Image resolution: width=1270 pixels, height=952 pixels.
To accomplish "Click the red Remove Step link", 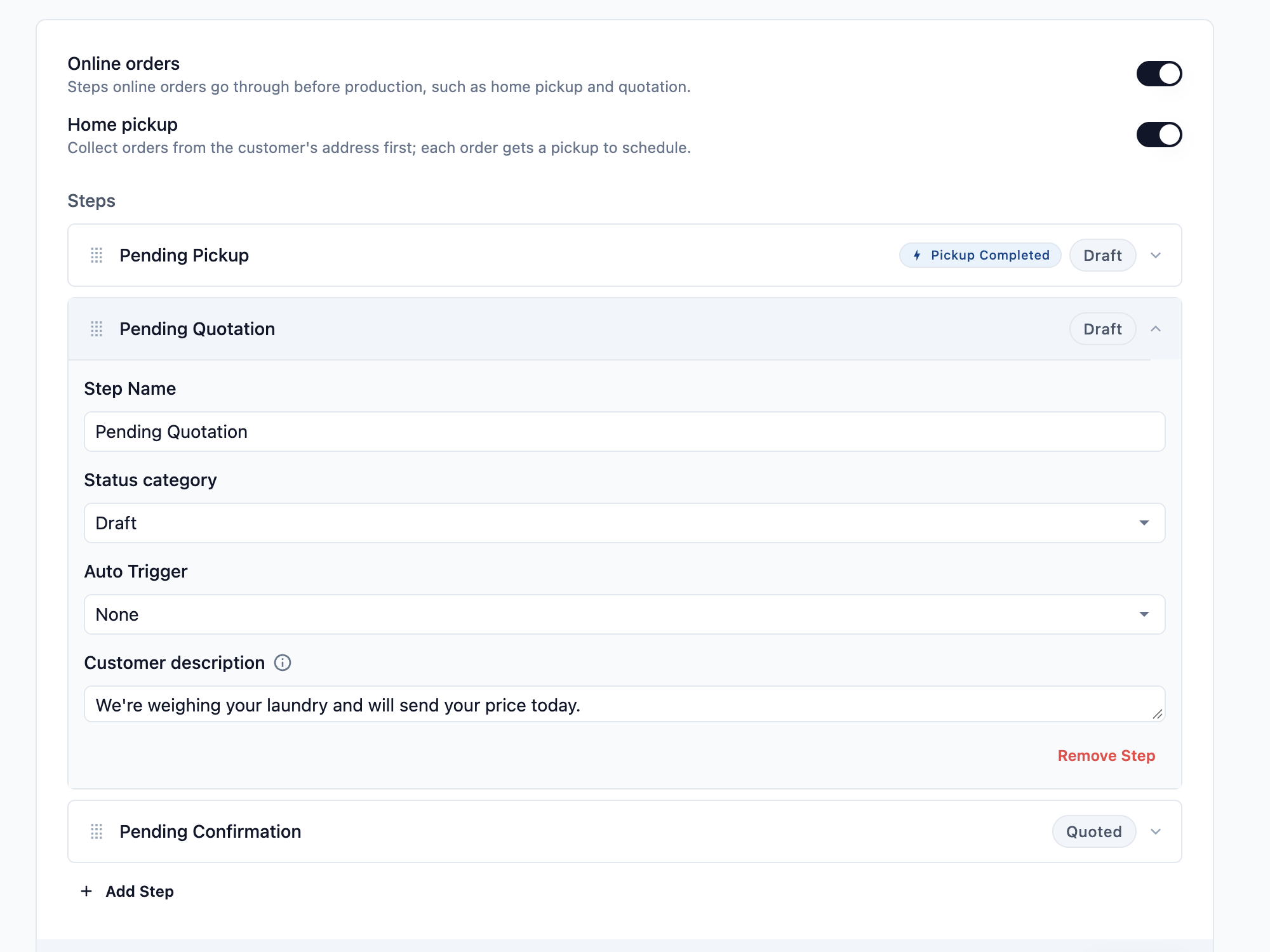I will pyautogui.click(x=1106, y=756).
